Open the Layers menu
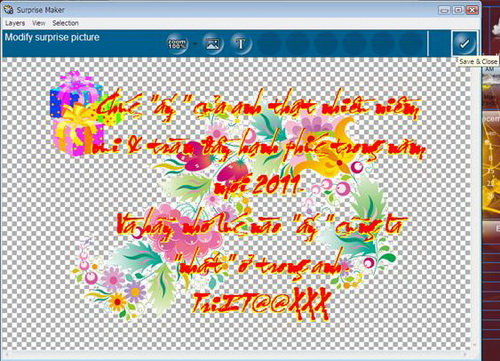Image resolution: width=500 pixels, height=361 pixels. tap(15, 23)
